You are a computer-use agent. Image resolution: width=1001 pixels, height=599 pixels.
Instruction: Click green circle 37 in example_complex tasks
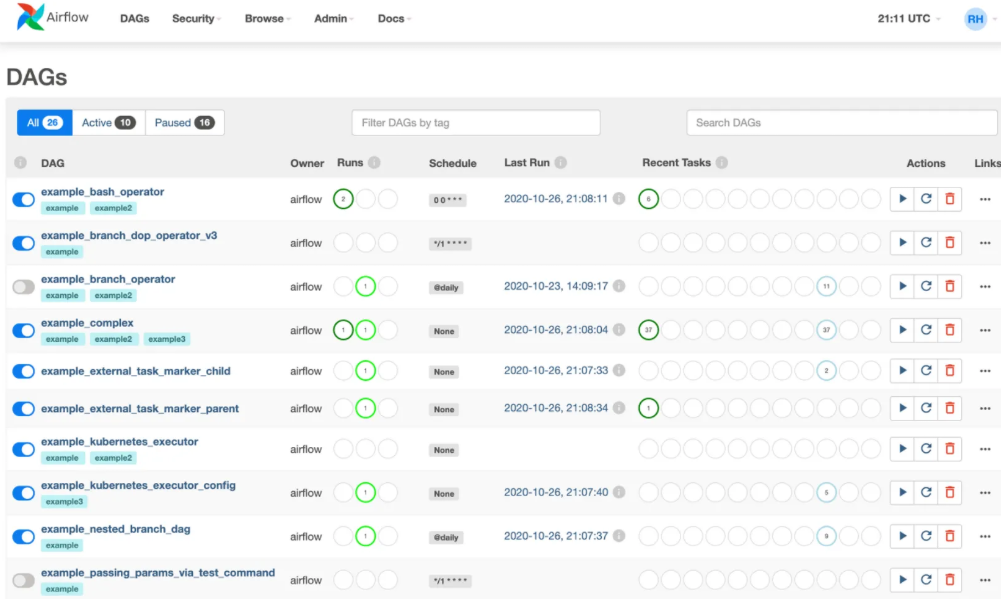tap(649, 330)
